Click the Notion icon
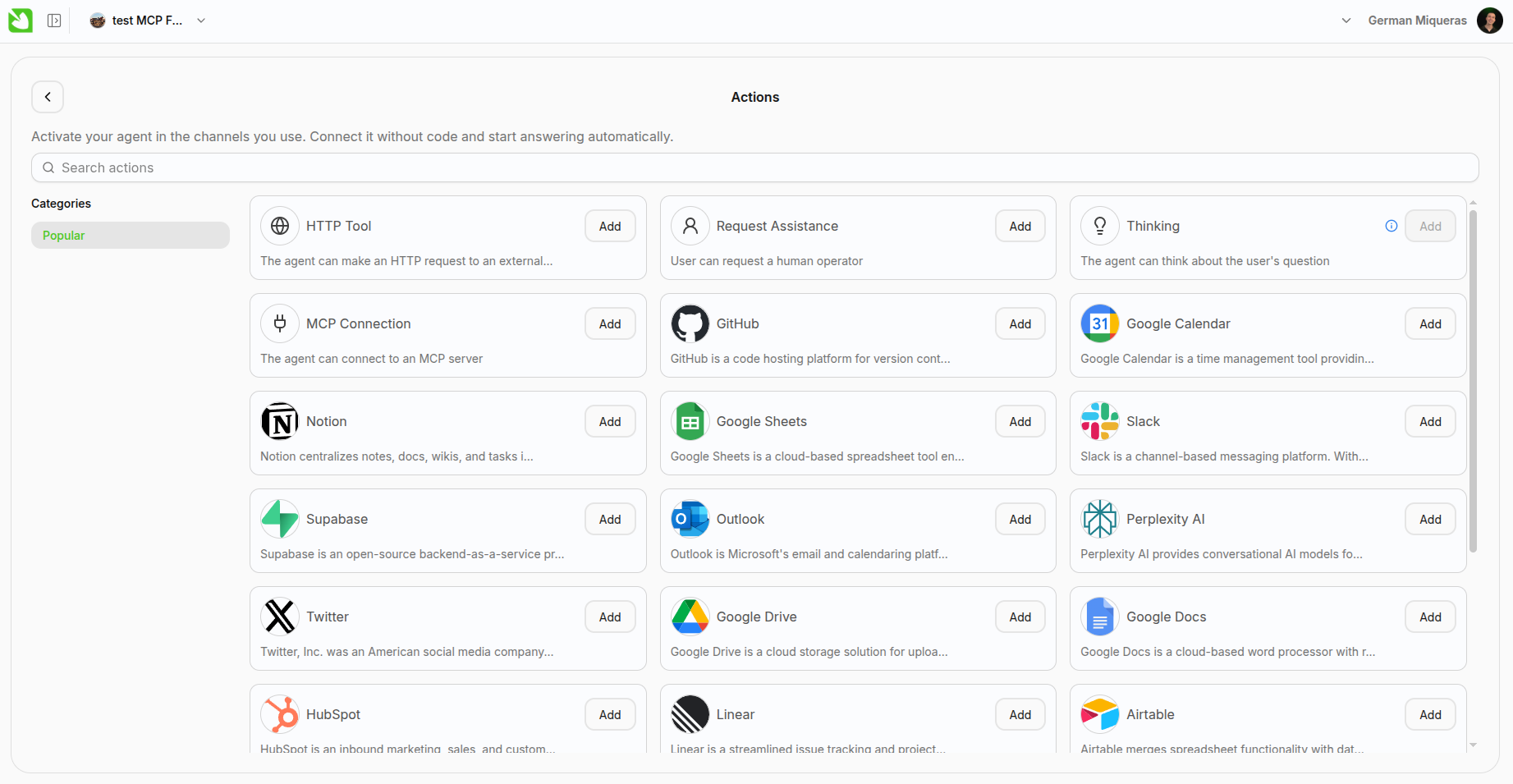The image size is (1513, 784). tap(280, 421)
